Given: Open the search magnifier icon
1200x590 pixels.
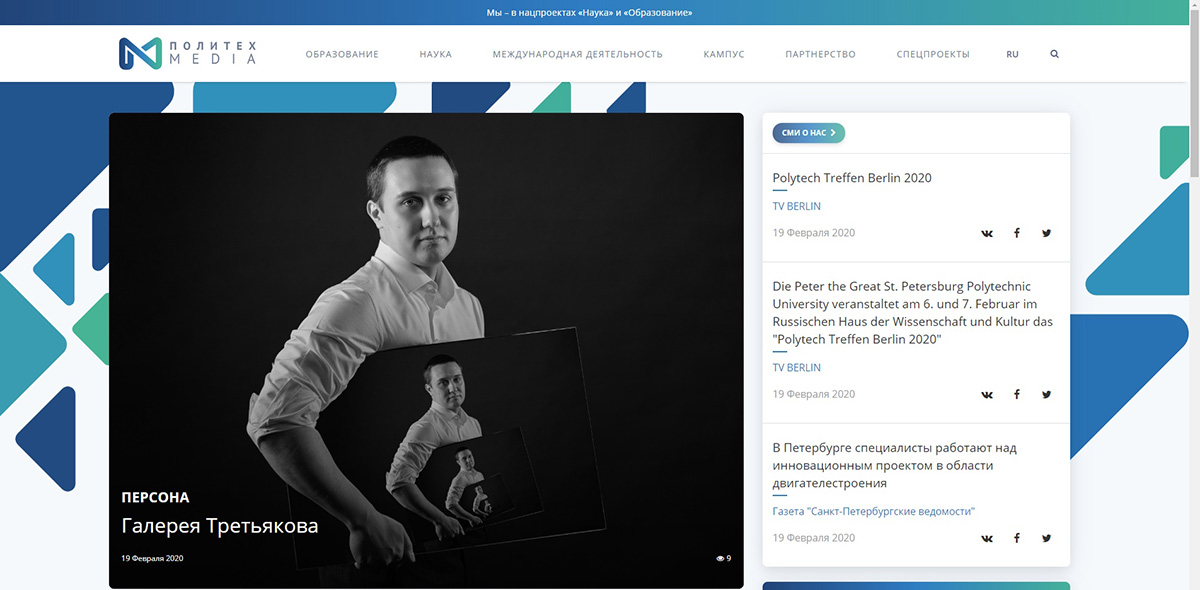Looking at the screenshot, I should pos(1054,54).
